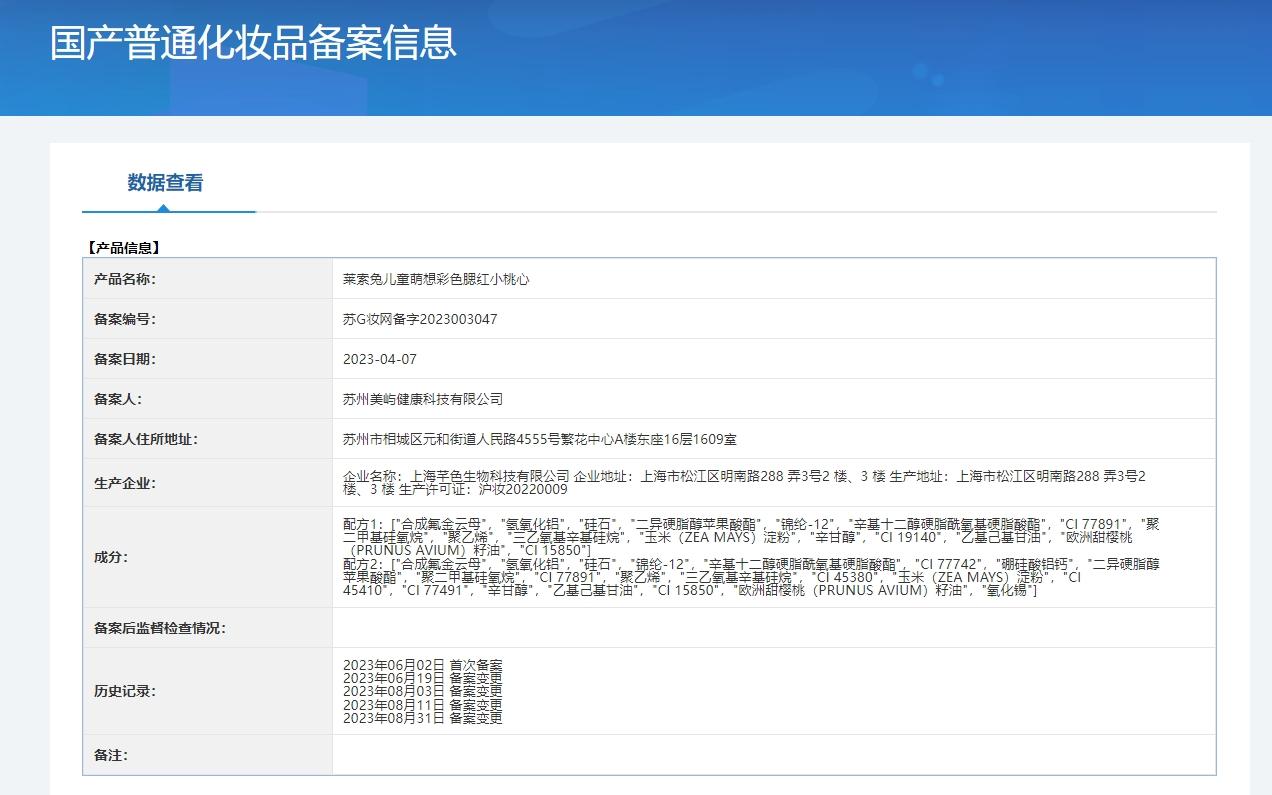Click the filer address in 苏州市相城区
The width and height of the screenshot is (1272, 795).
(x=540, y=439)
